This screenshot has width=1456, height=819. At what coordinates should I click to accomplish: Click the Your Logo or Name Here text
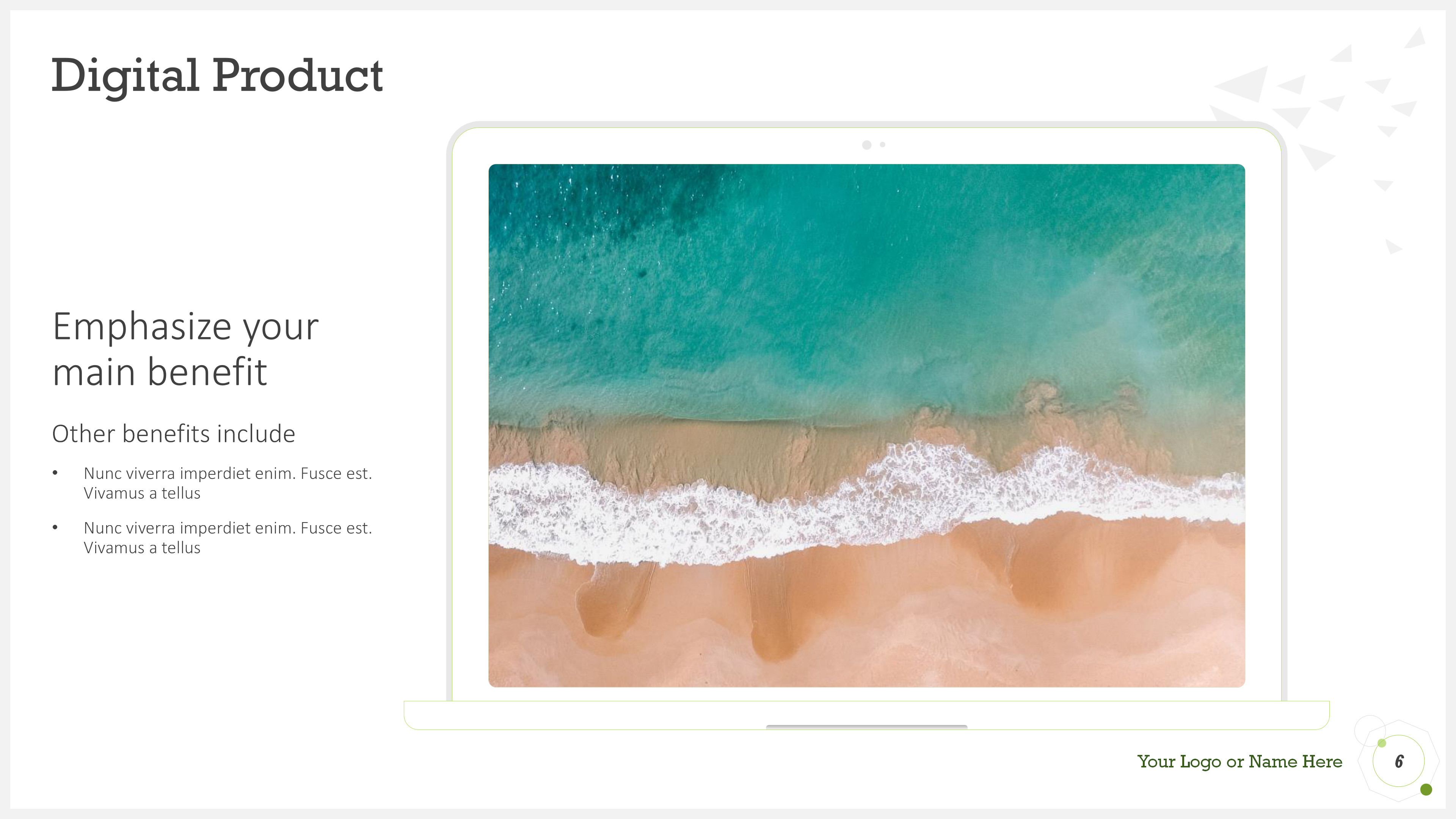coord(1239,762)
